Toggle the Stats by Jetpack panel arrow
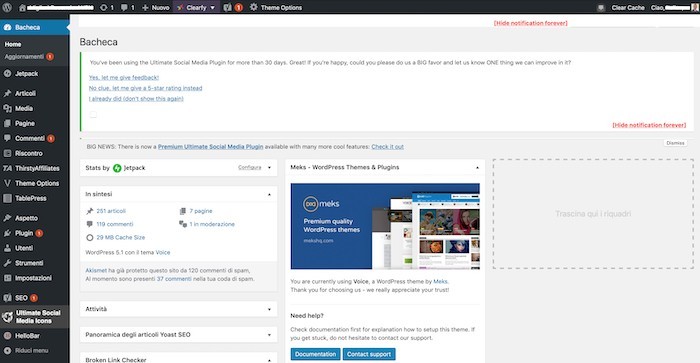This screenshot has height=363, width=700. point(269,168)
